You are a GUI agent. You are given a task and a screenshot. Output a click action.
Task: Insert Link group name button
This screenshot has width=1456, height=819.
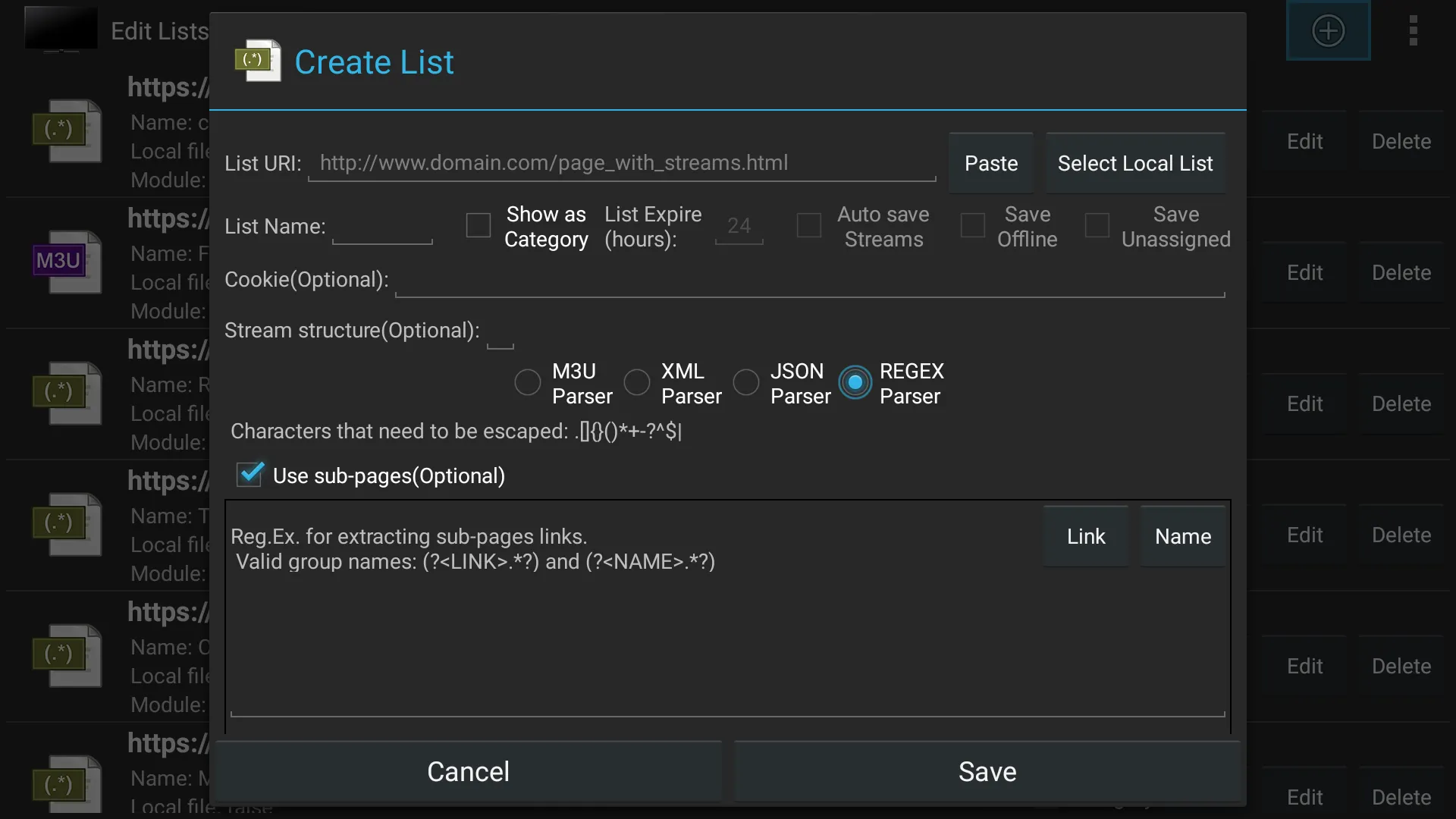point(1086,536)
